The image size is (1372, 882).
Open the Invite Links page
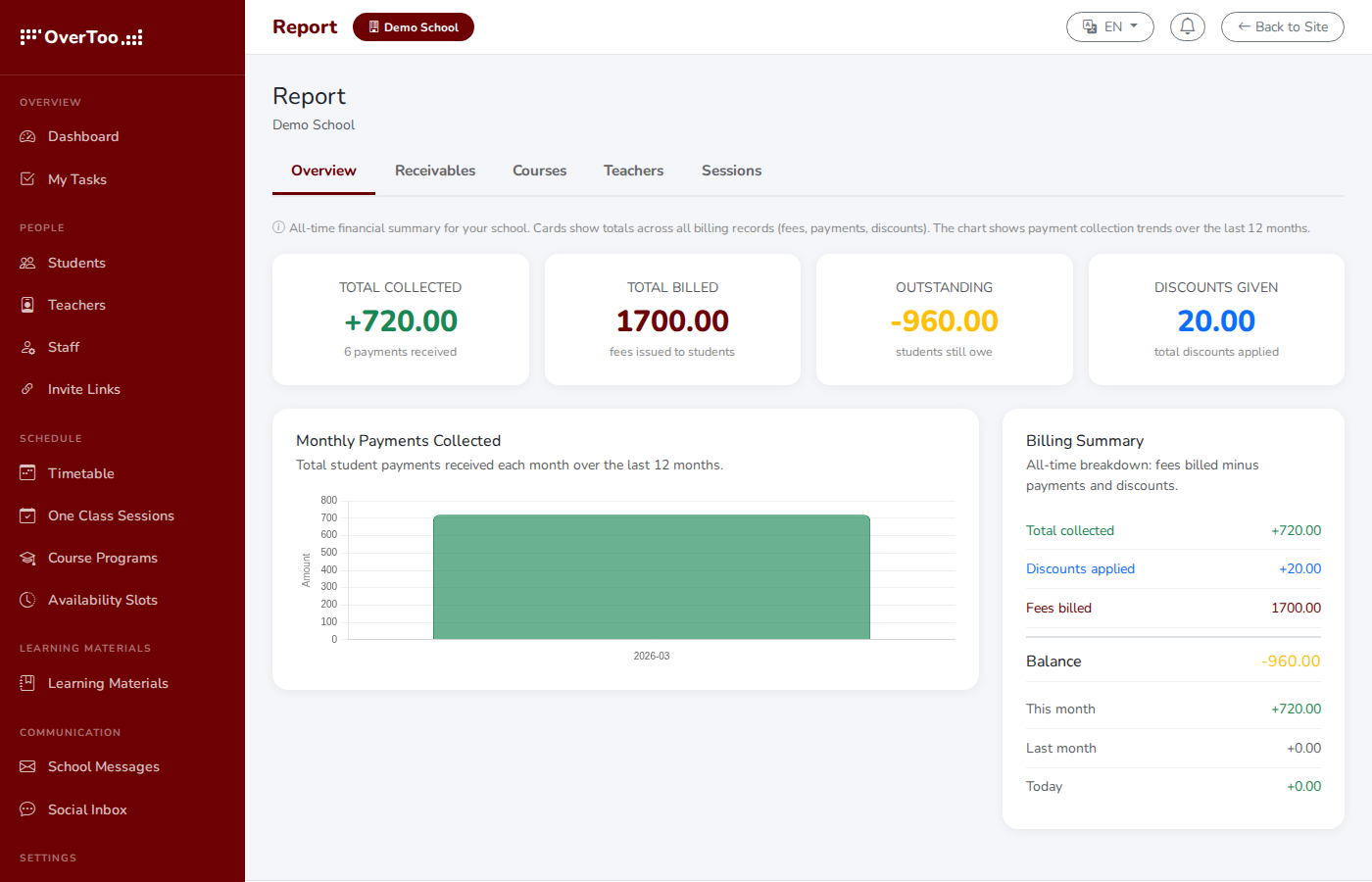pyautogui.click(x=83, y=389)
